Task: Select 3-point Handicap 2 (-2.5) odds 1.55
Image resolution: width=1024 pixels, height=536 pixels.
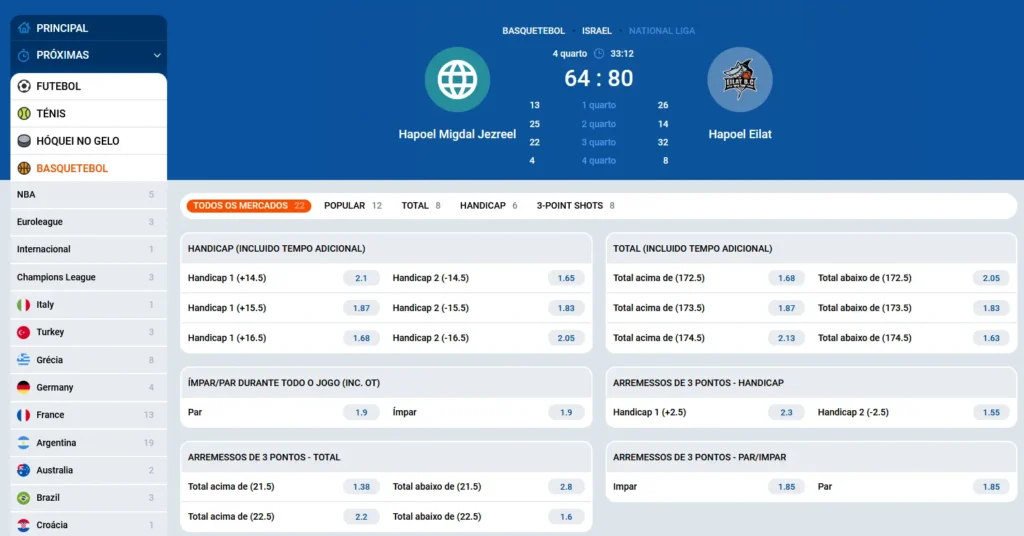Action: point(991,413)
